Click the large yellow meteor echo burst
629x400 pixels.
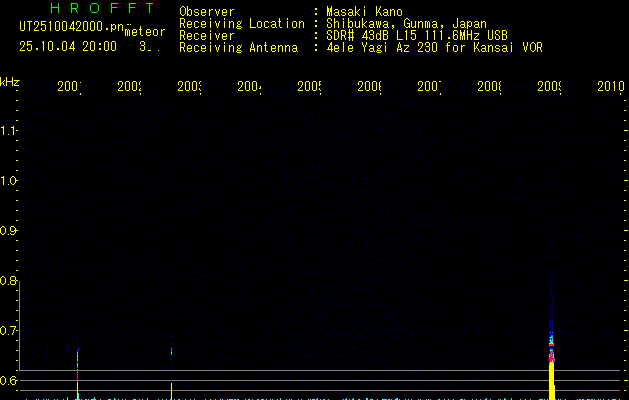pos(551,380)
